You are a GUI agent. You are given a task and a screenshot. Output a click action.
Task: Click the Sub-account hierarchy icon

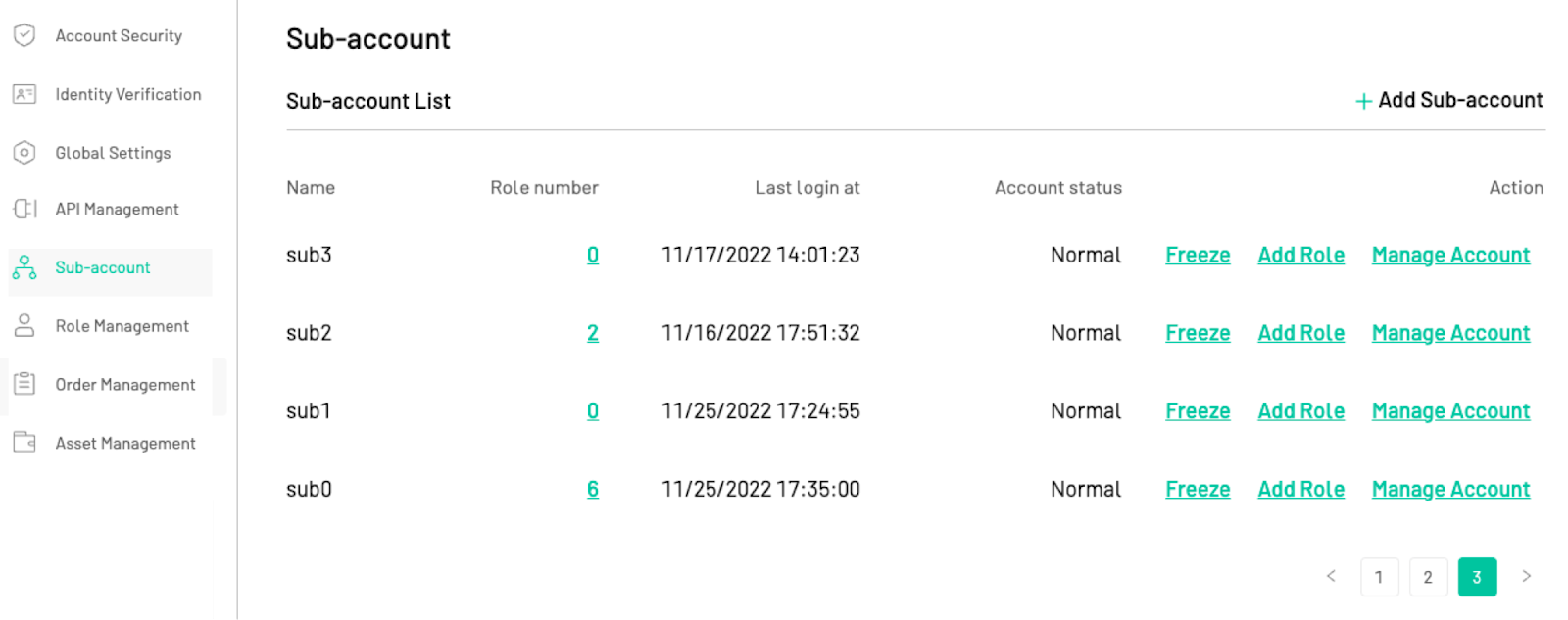point(24,267)
